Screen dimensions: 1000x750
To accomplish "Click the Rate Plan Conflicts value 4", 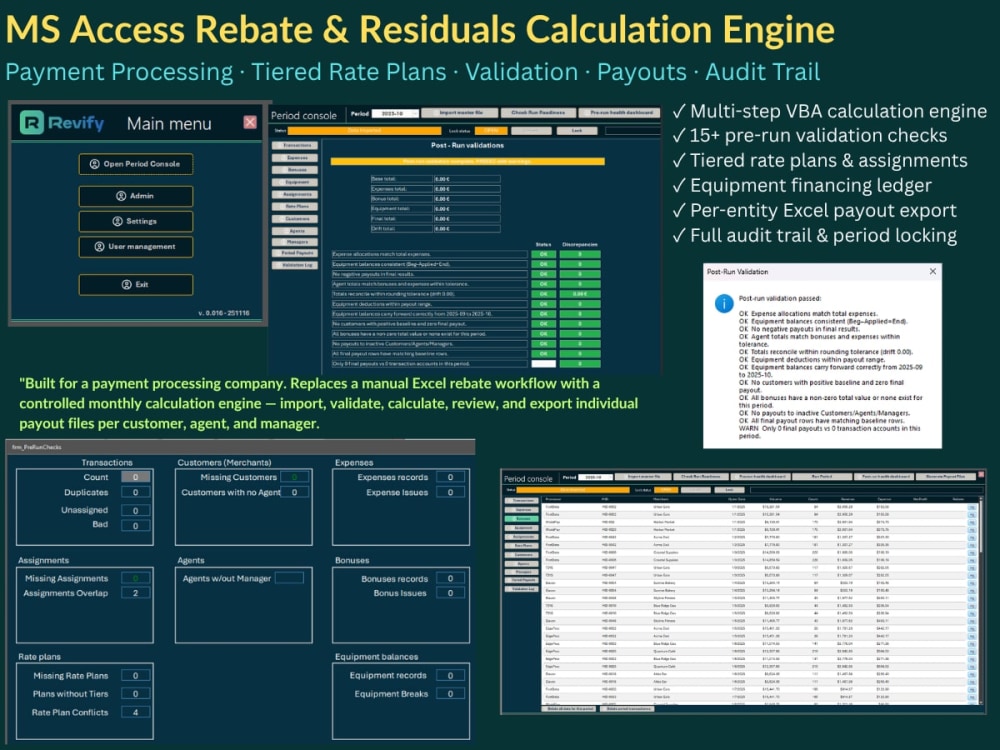I will 135,712.
